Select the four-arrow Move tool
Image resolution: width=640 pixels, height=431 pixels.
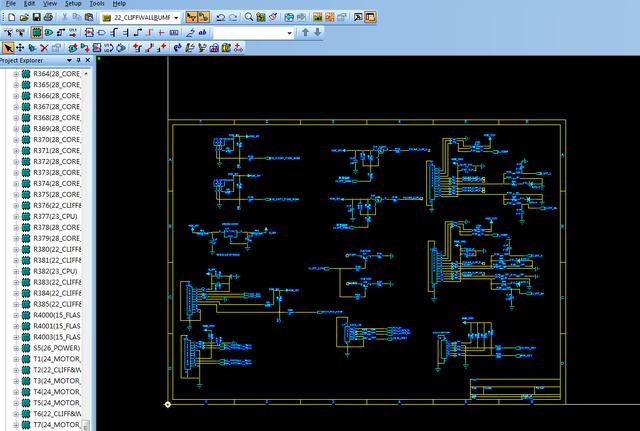[20, 48]
